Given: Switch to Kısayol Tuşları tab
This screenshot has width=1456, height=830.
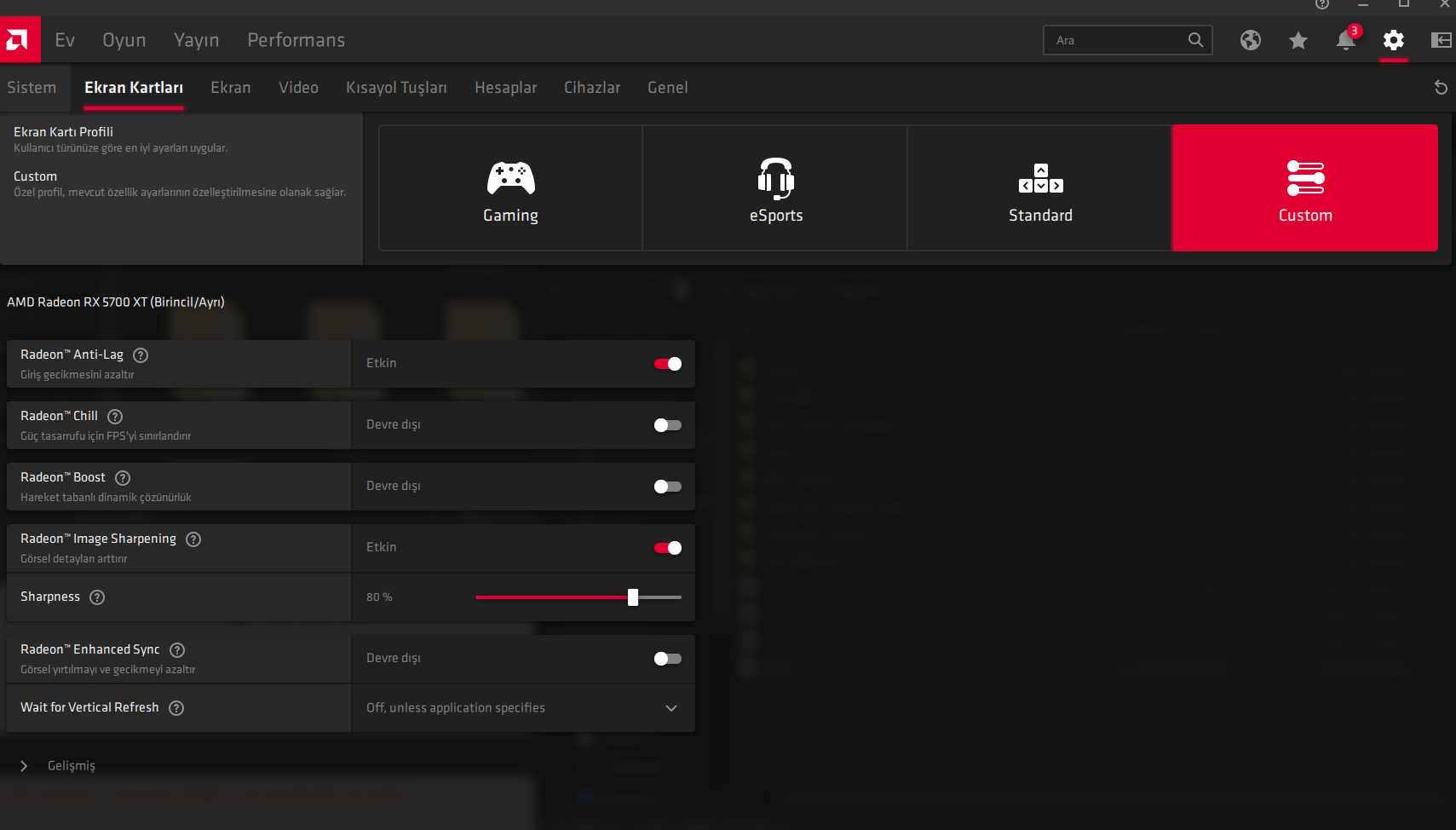Looking at the screenshot, I should 396,88.
